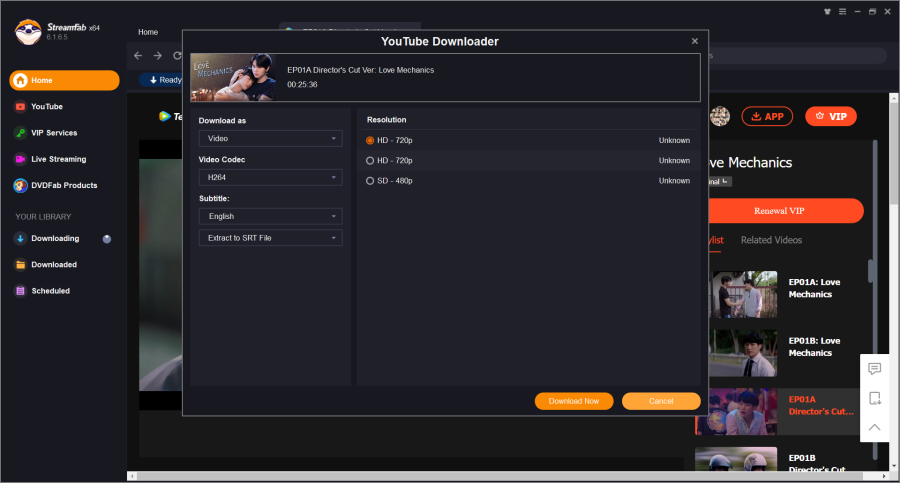Reload the page with refresh icon
Image resolution: width=900 pixels, height=483 pixels.
(x=177, y=56)
